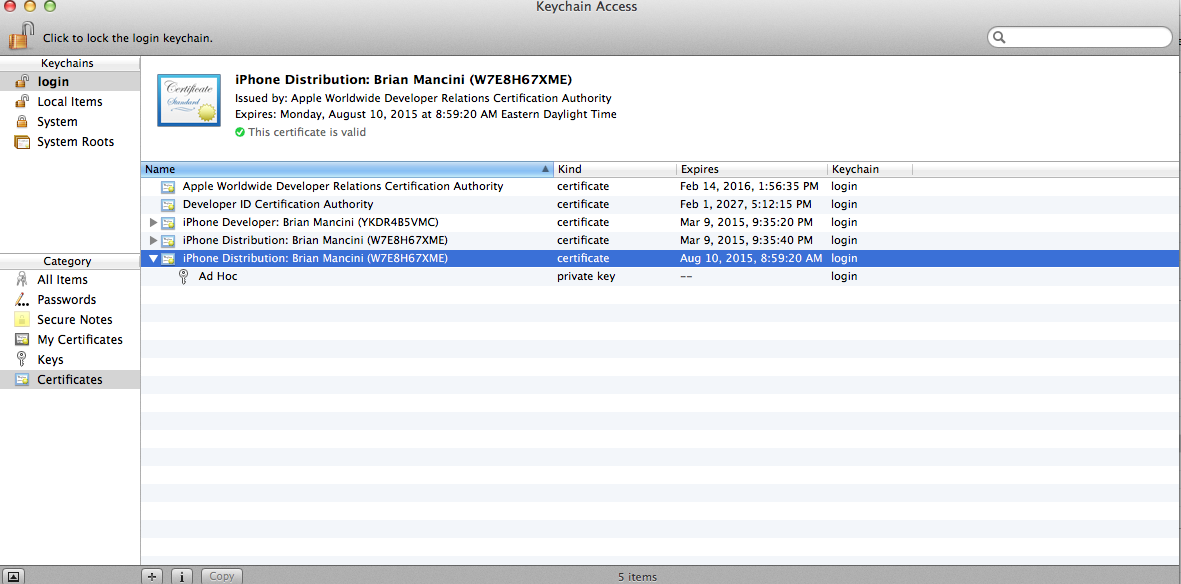Click the Ad Hoc key icon
The height and width of the screenshot is (584, 1181).
[x=184, y=277]
